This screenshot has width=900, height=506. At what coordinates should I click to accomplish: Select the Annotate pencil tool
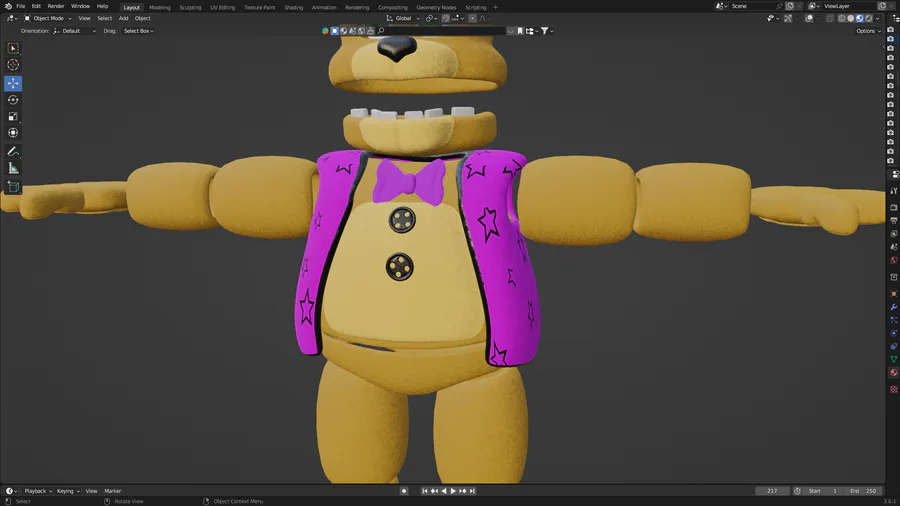pyautogui.click(x=13, y=151)
